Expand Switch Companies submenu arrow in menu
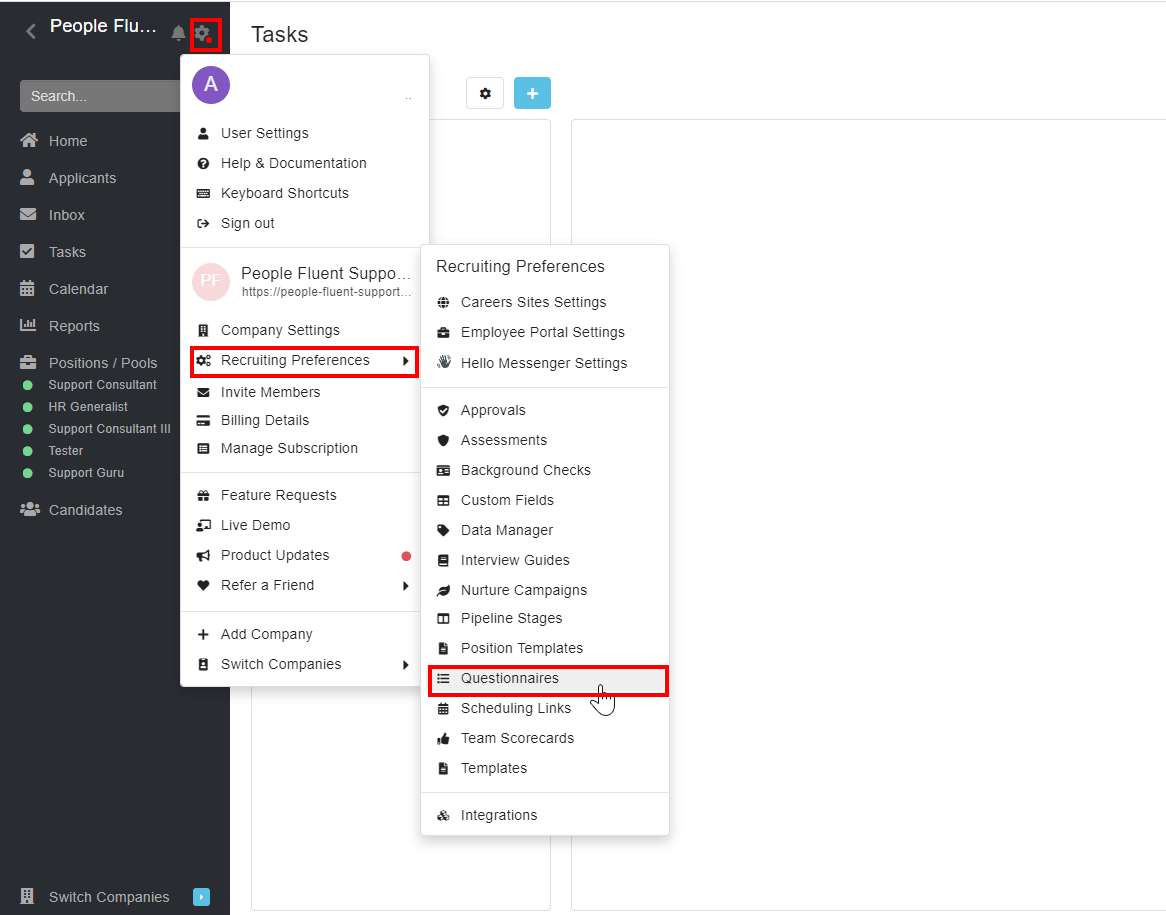The height and width of the screenshot is (915, 1166). 406,664
